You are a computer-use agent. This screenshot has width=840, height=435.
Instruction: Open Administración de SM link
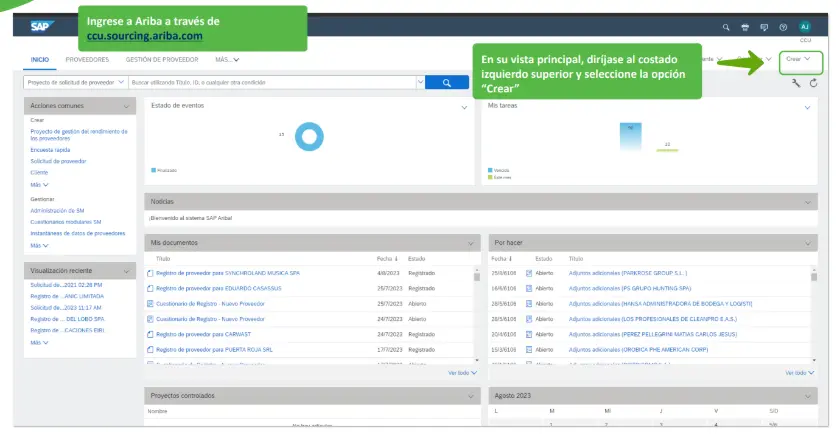click(x=57, y=211)
